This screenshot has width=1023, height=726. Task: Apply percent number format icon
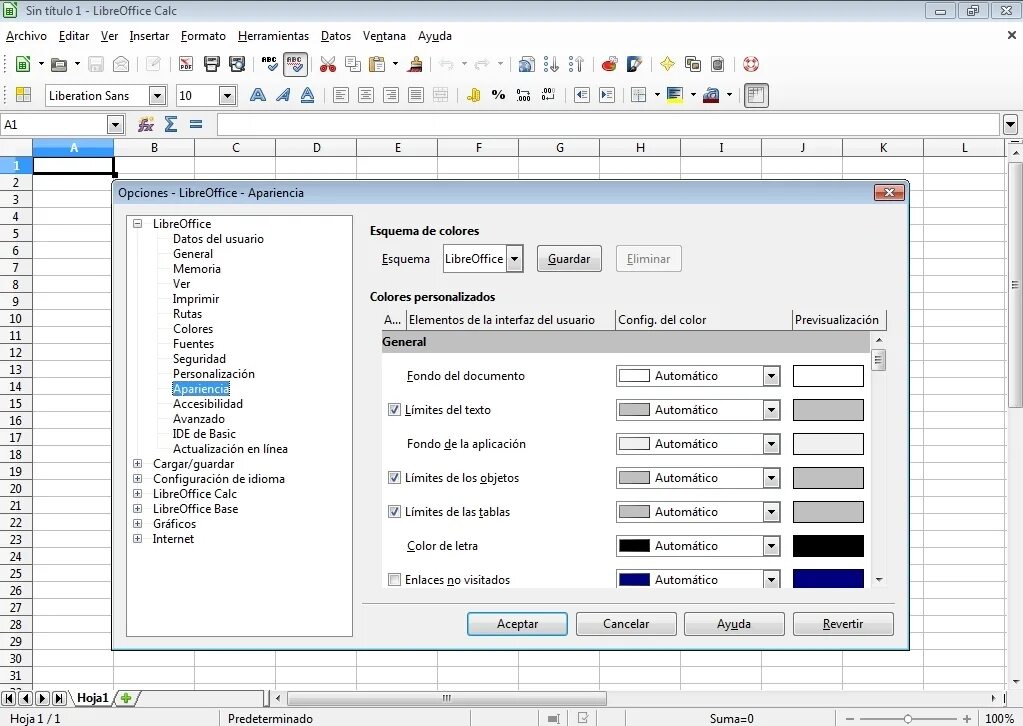[498, 95]
